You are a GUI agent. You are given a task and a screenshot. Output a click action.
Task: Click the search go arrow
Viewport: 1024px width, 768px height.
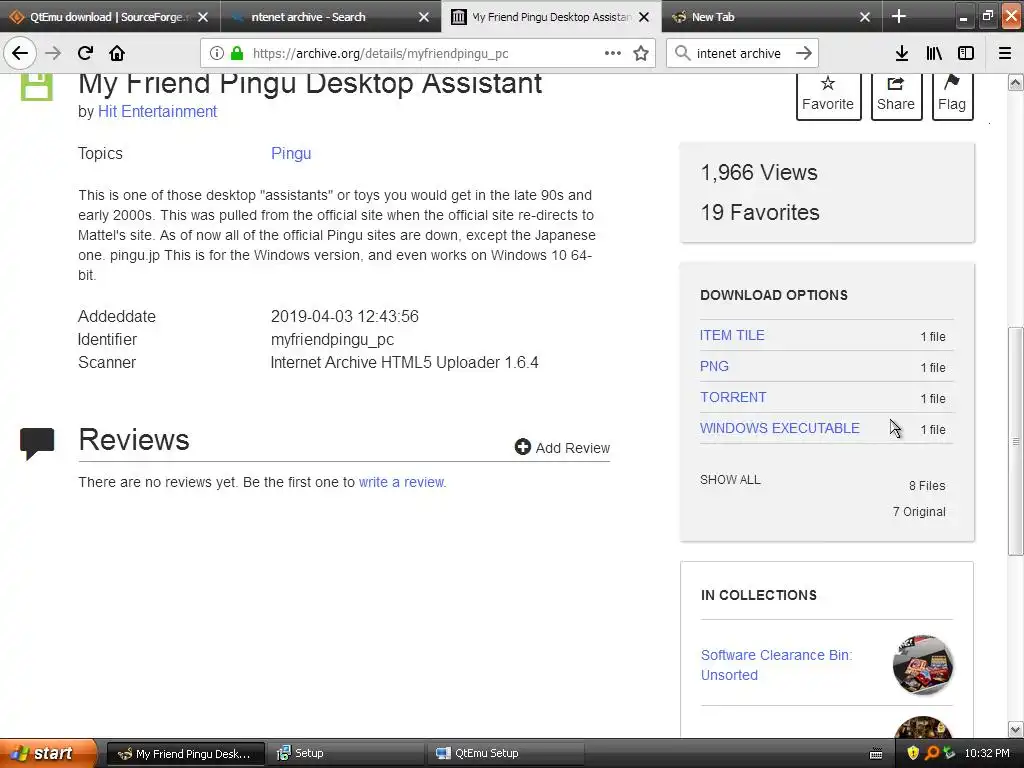[804, 54]
